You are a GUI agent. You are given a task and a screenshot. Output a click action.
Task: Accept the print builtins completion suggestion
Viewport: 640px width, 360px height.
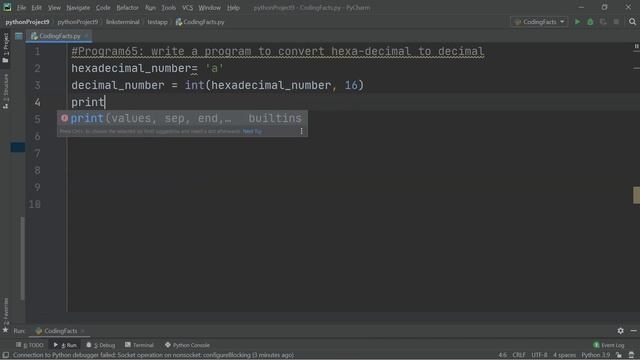tap(182, 118)
